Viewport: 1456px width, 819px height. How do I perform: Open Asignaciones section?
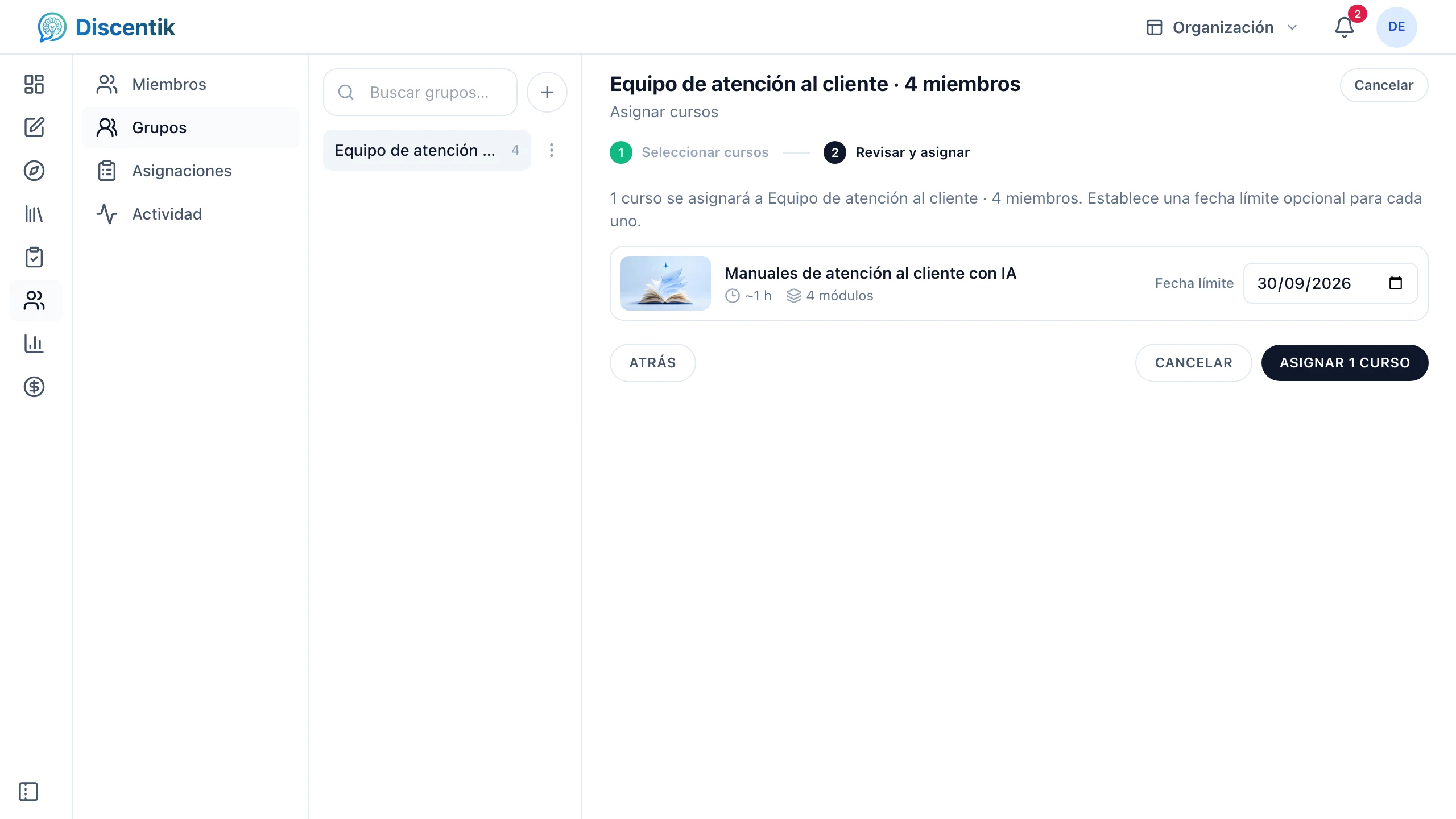pyautogui.click(x=191, y=171)
